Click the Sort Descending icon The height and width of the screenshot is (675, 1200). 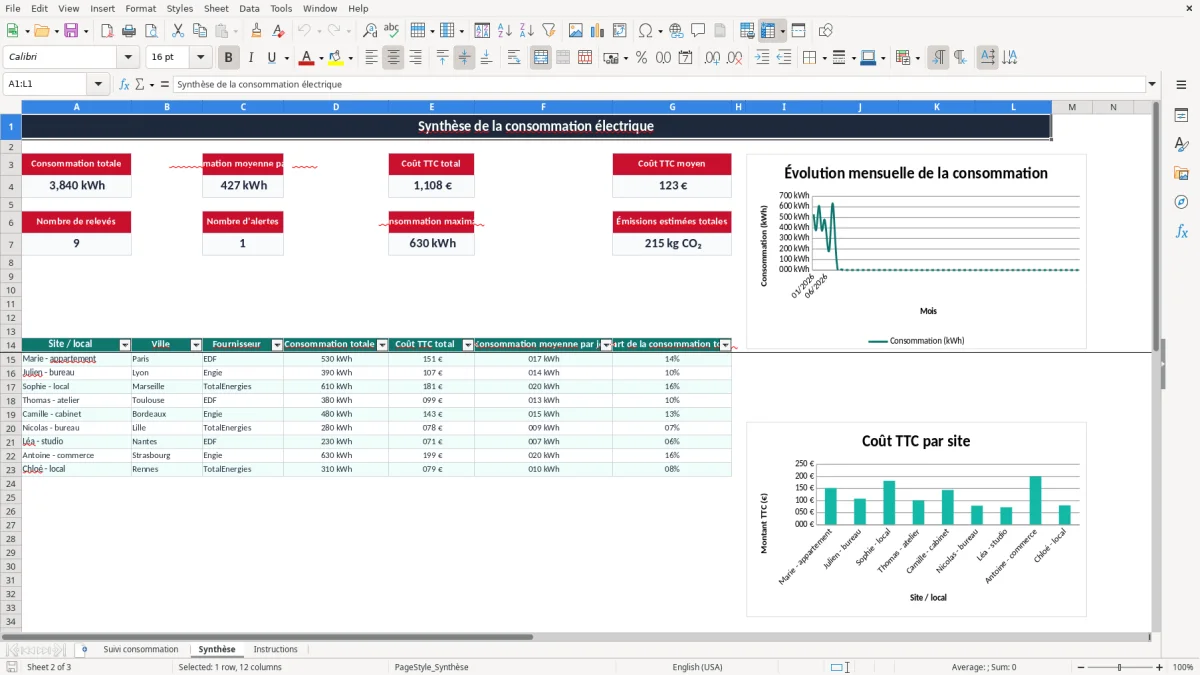527,31
